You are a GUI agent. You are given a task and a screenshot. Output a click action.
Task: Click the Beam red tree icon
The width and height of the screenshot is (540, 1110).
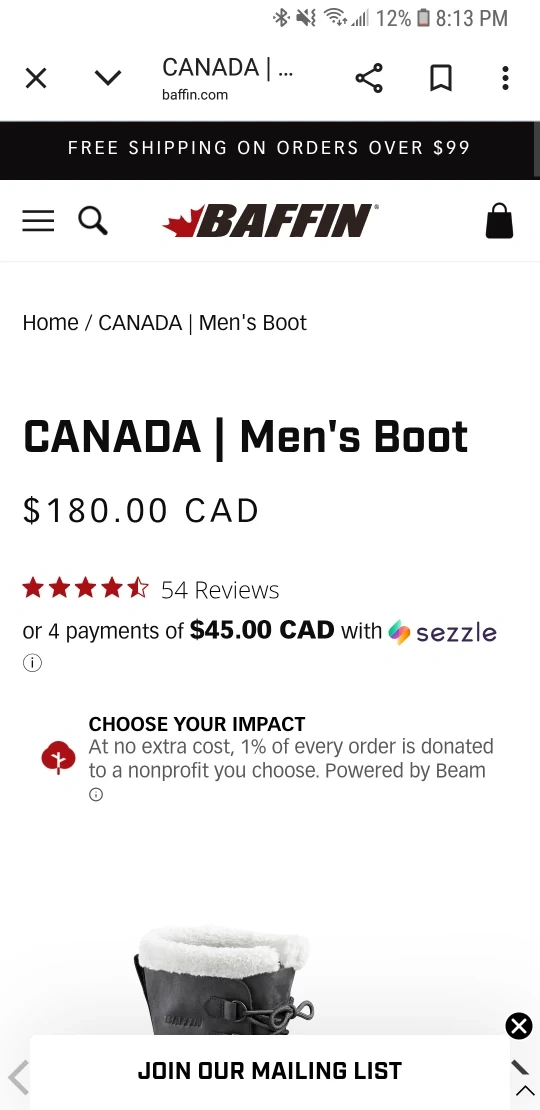click(x=58, y=758)
